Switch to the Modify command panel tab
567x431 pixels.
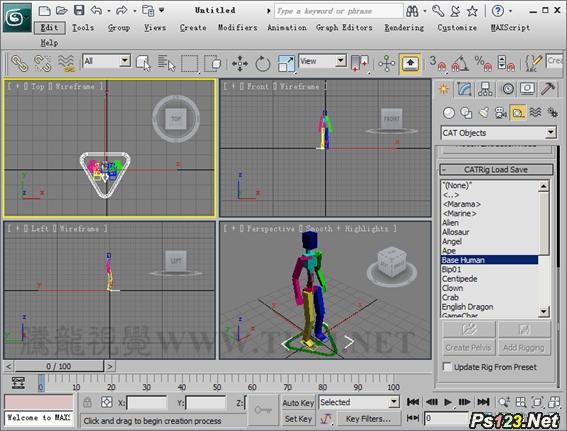pyautogui.click(x=465, y=89)
